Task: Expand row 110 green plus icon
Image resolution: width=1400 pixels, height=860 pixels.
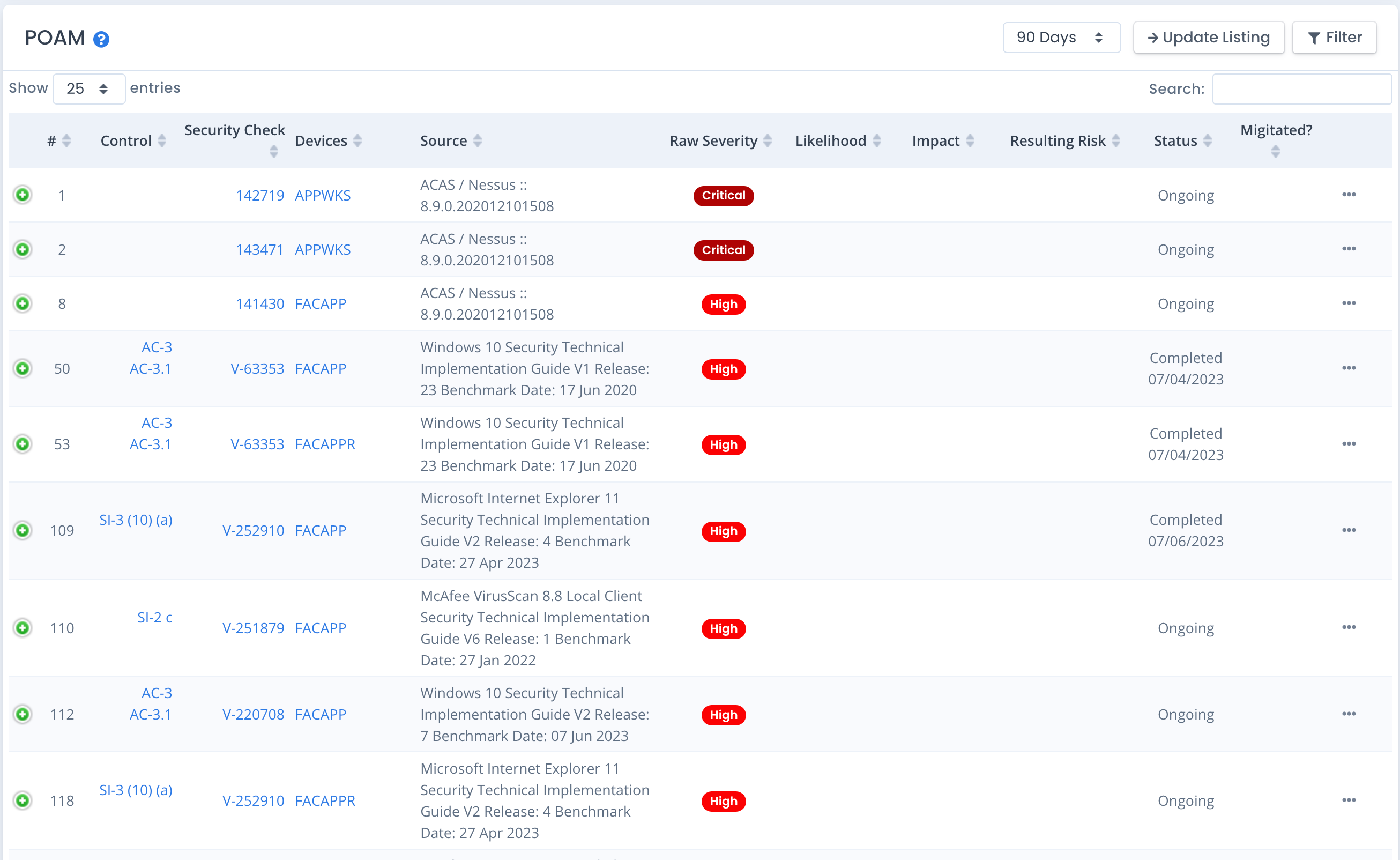Action: [x=23, y=628]
